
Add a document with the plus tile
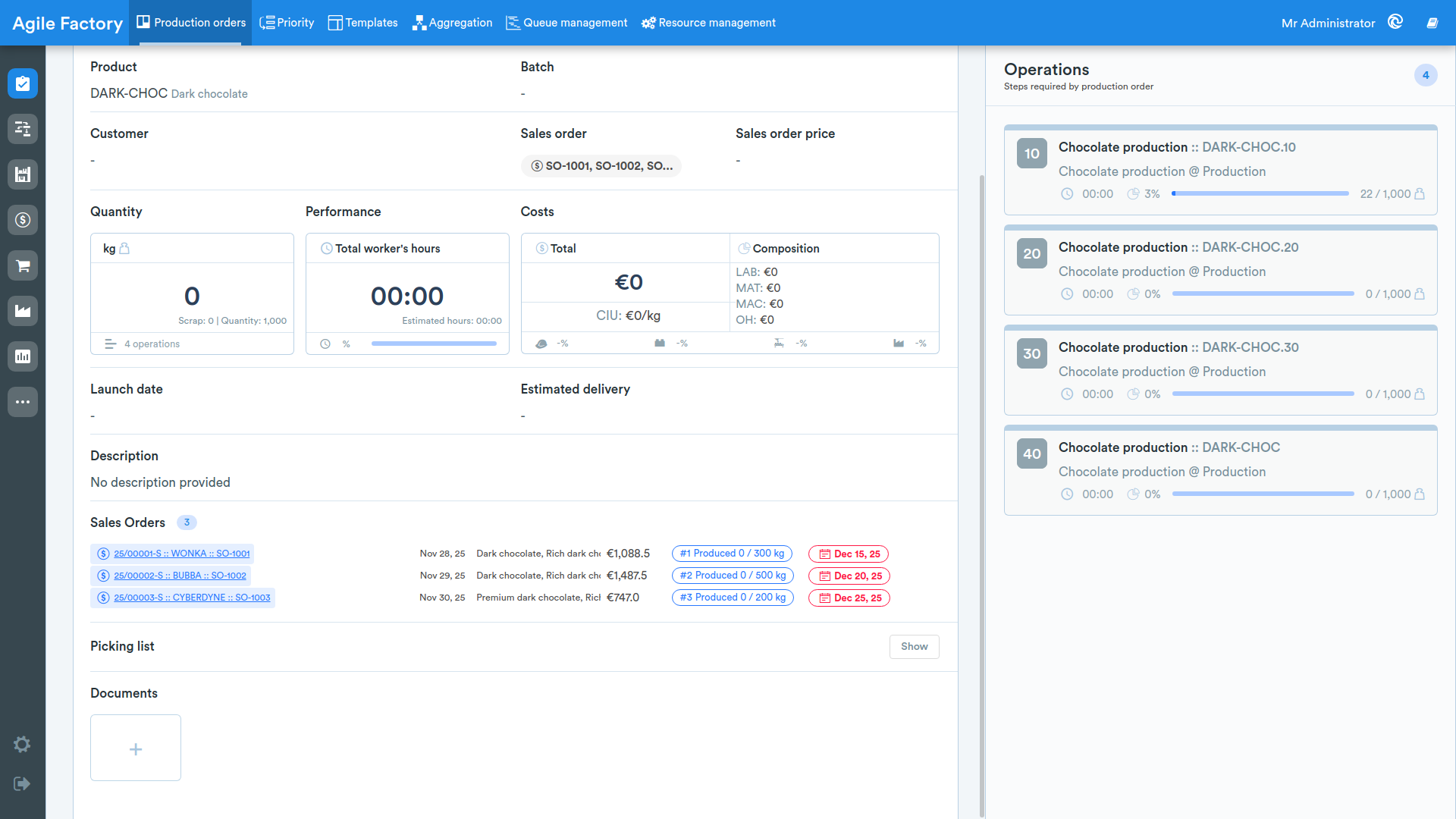[136, 748]
